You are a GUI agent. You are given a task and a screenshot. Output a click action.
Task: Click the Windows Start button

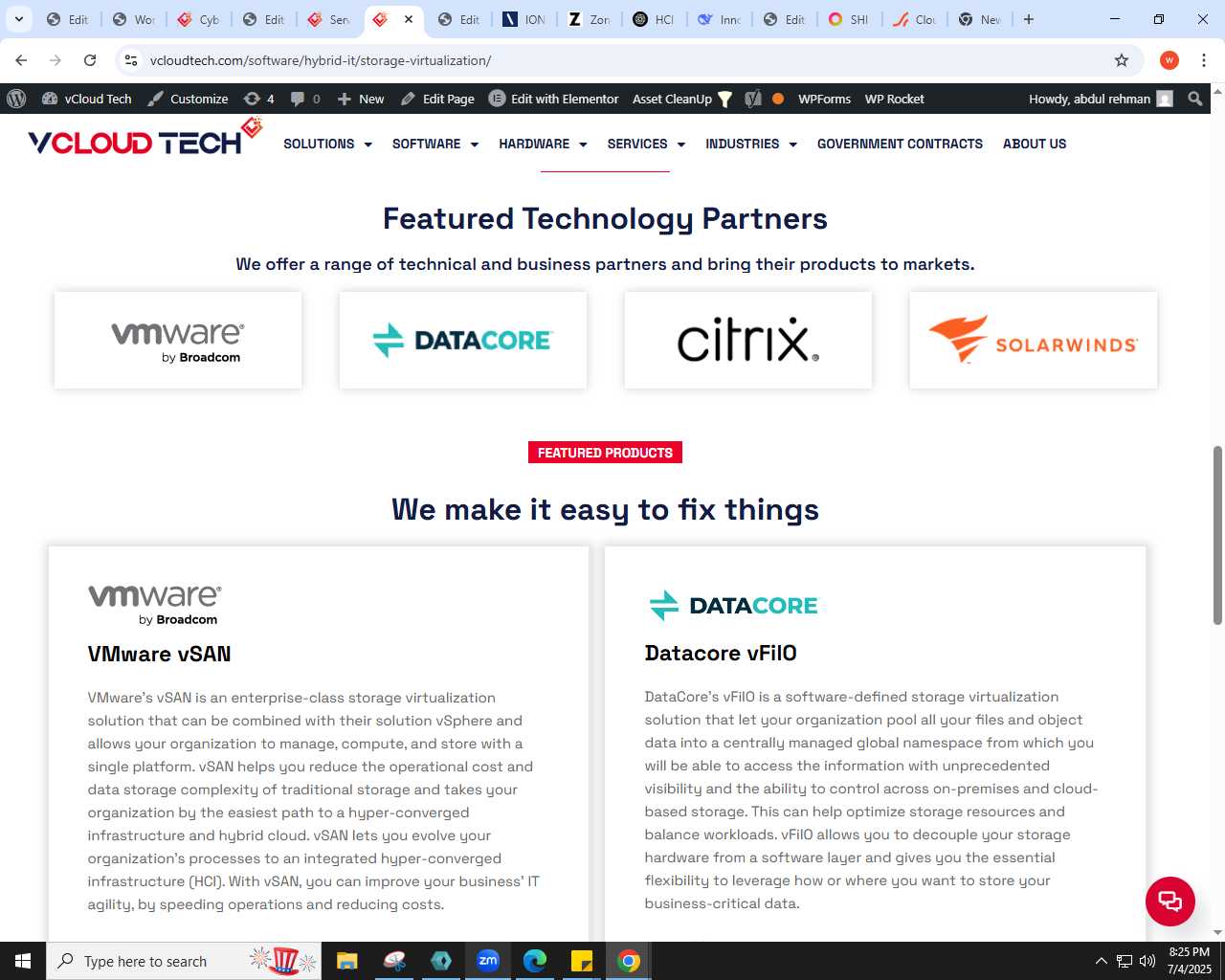pos(23,961)
